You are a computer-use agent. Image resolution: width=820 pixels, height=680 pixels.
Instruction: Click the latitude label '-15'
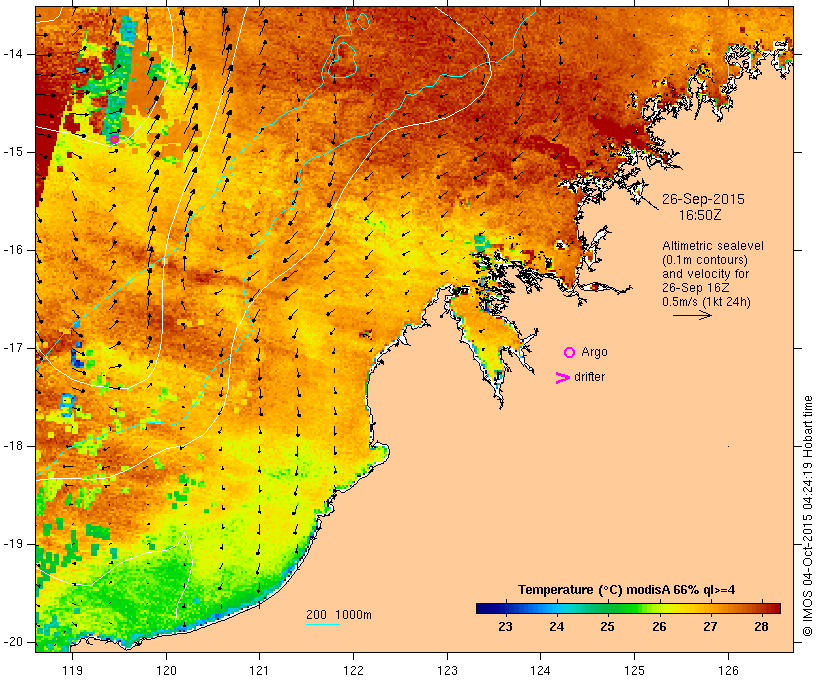click(12, 152)
